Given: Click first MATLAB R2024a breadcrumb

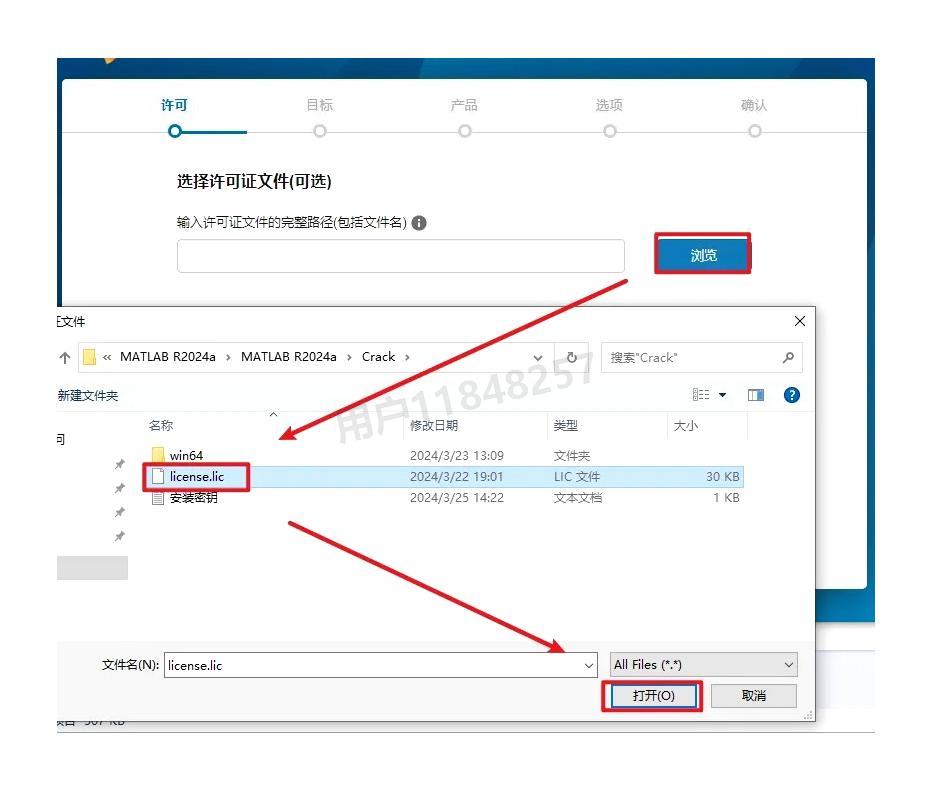Looking at the screenshot, I should [168, 357].
